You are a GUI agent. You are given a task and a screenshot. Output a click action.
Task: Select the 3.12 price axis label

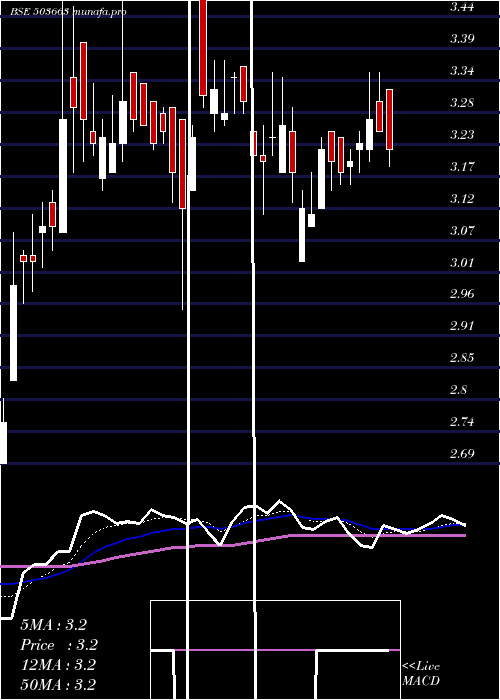[462, 198]
